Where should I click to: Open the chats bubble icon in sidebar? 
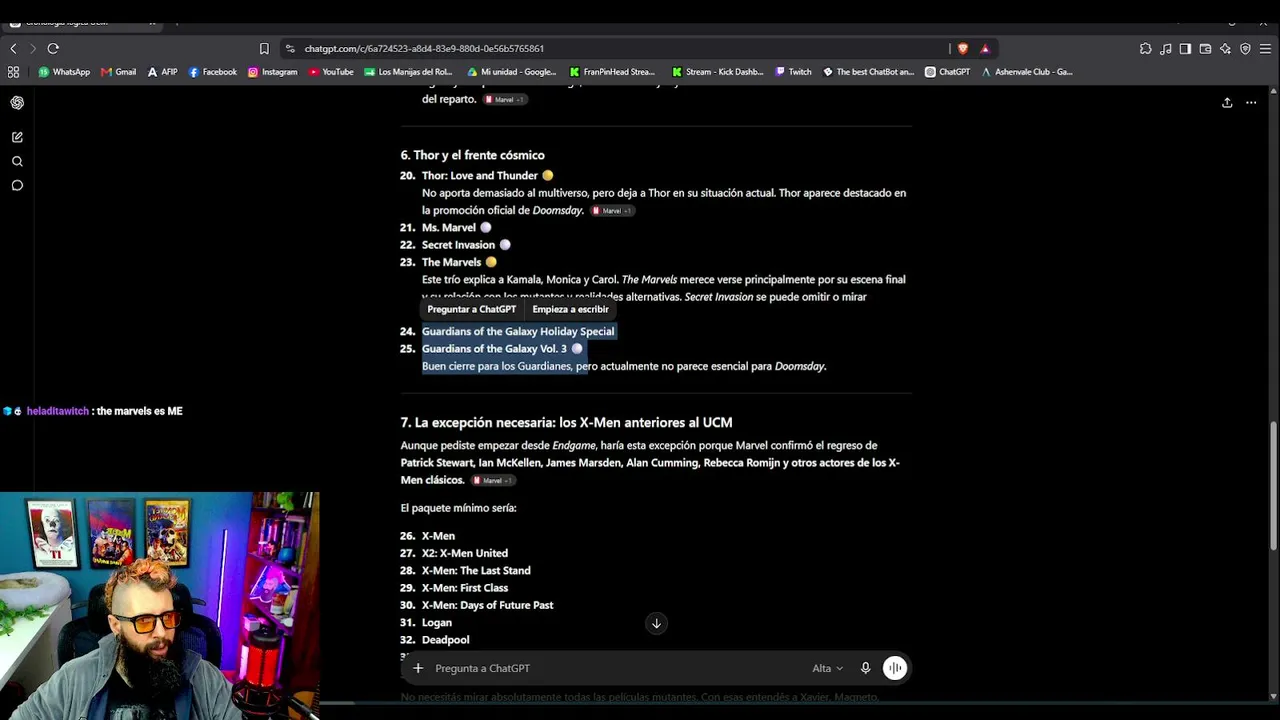[17, 185]
